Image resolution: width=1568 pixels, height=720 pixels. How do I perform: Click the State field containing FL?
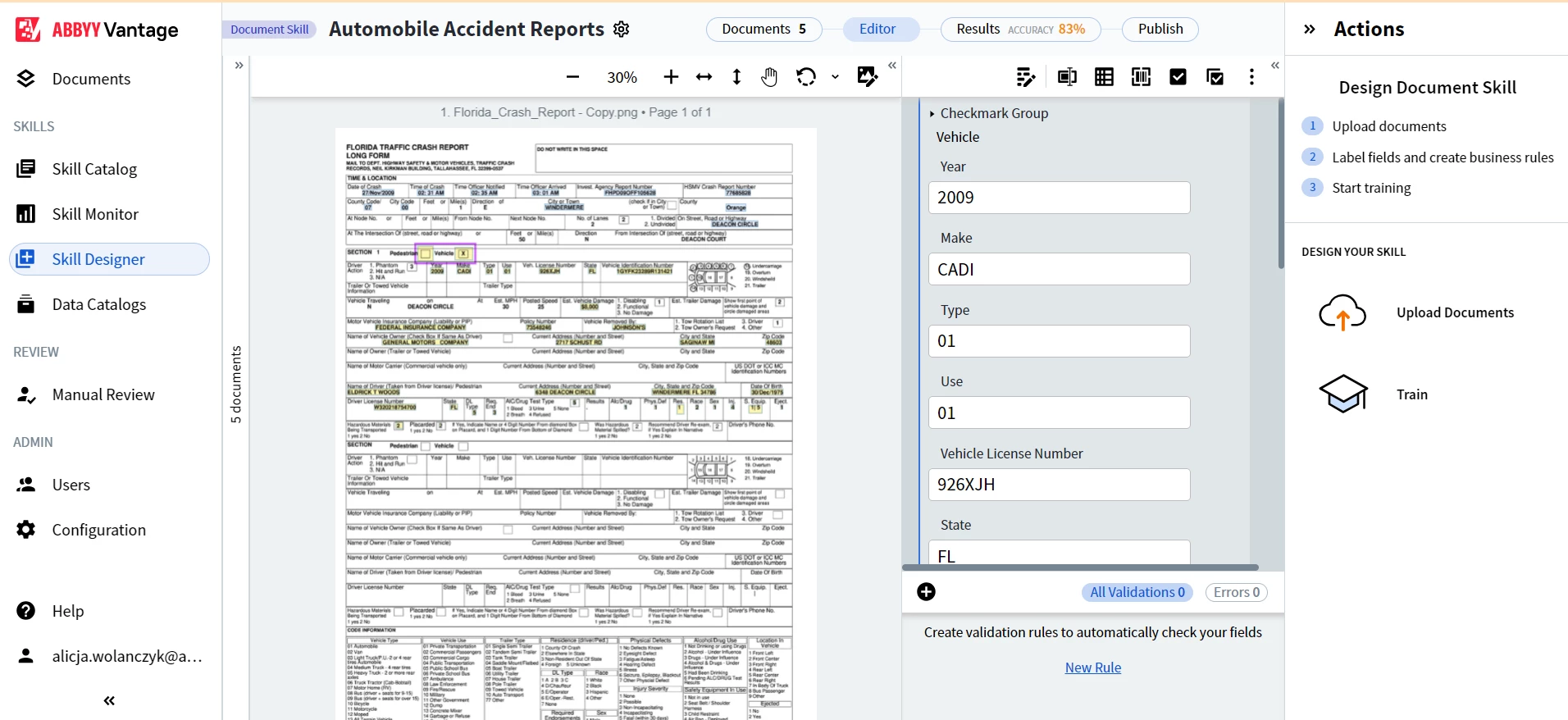(x=1059, y=552)
